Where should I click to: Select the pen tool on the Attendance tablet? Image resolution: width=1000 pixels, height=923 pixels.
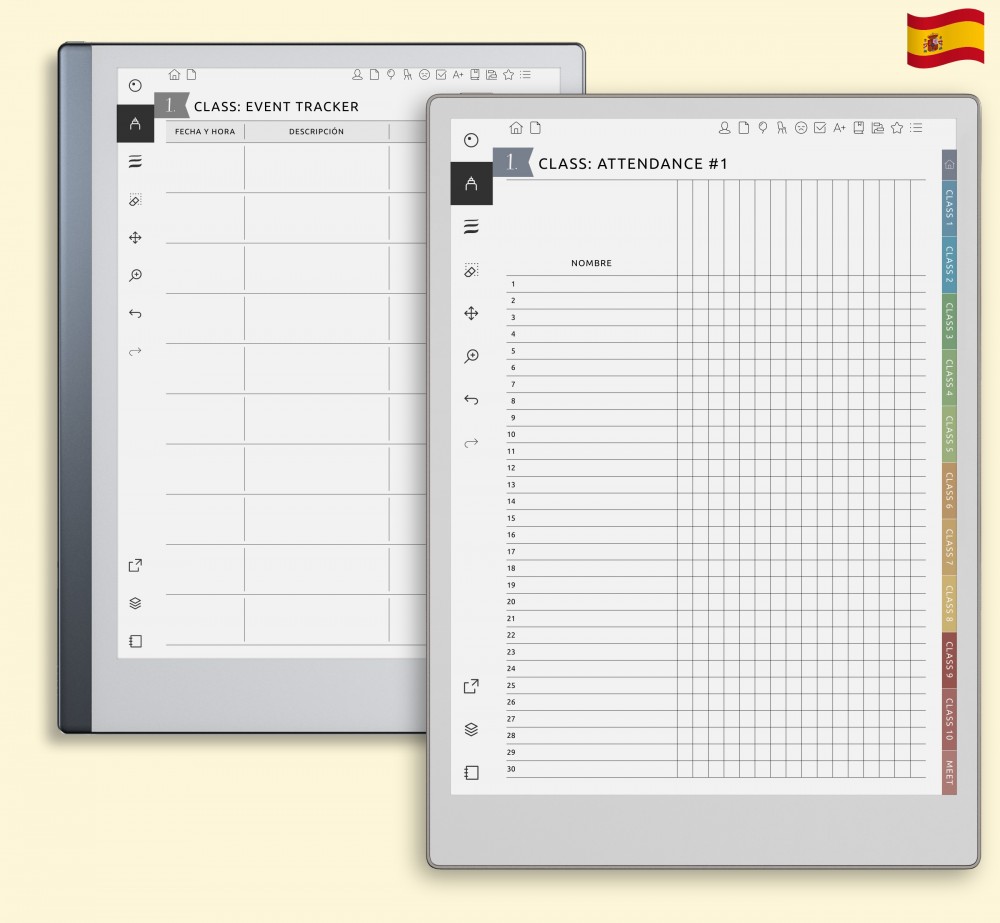[x=471, y=184]
